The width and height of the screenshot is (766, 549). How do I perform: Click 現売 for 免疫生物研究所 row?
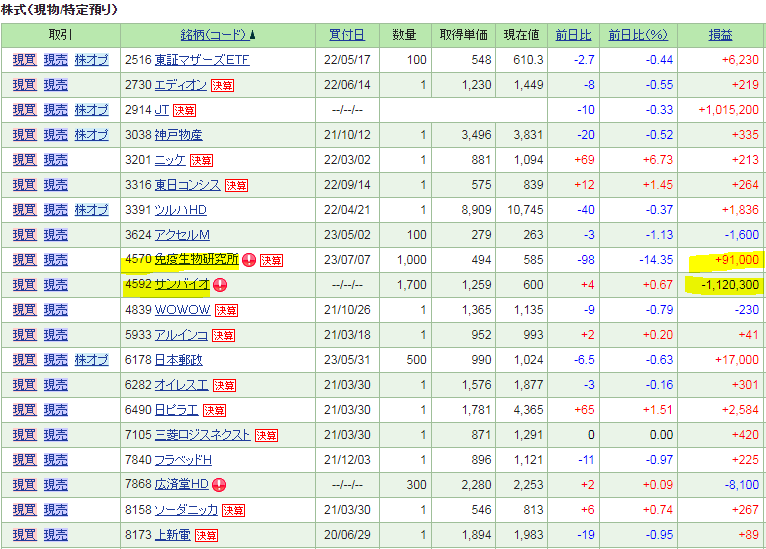coord(56,260)
